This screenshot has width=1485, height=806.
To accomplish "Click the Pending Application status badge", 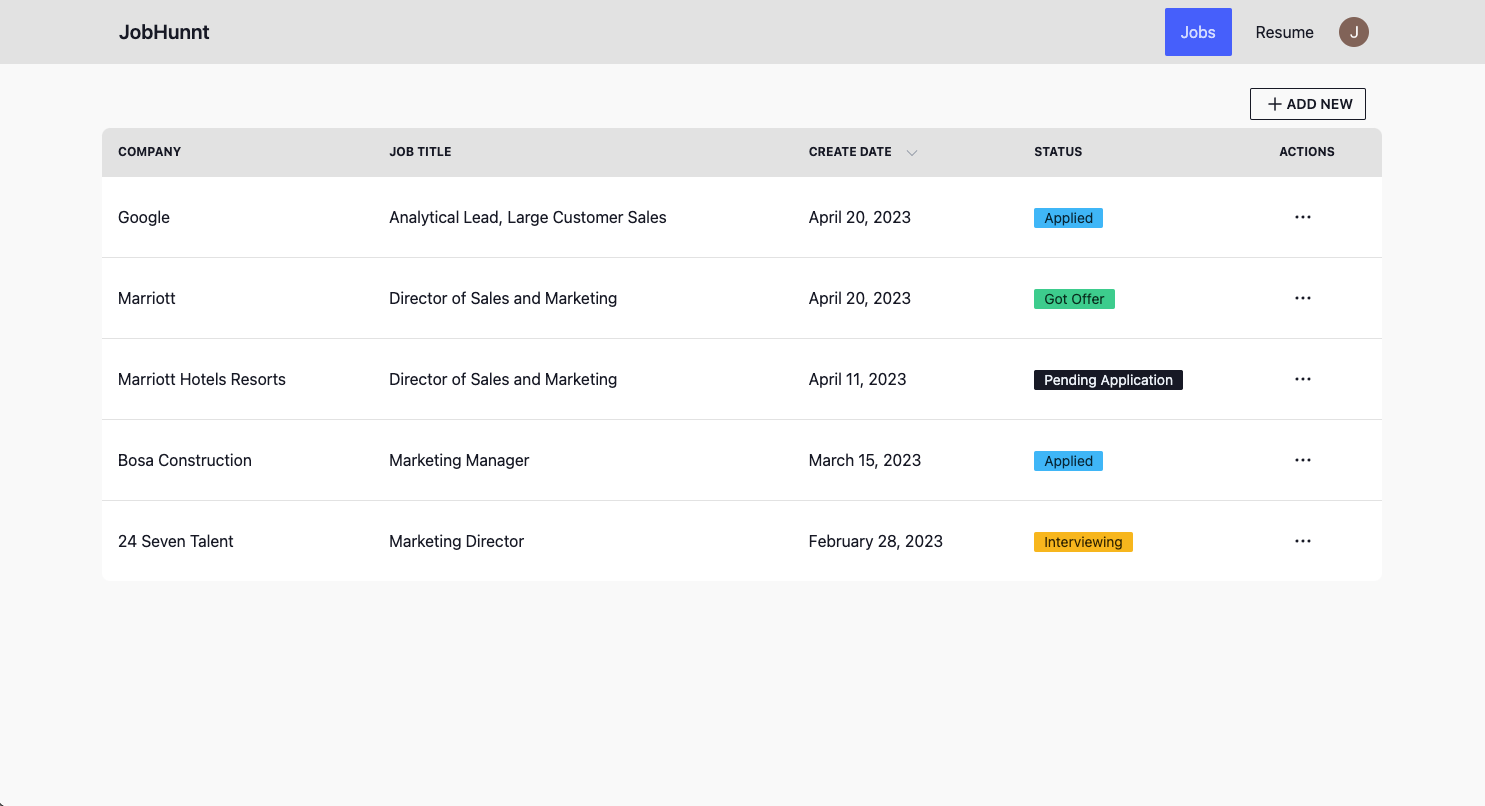I will (1108, 380).
